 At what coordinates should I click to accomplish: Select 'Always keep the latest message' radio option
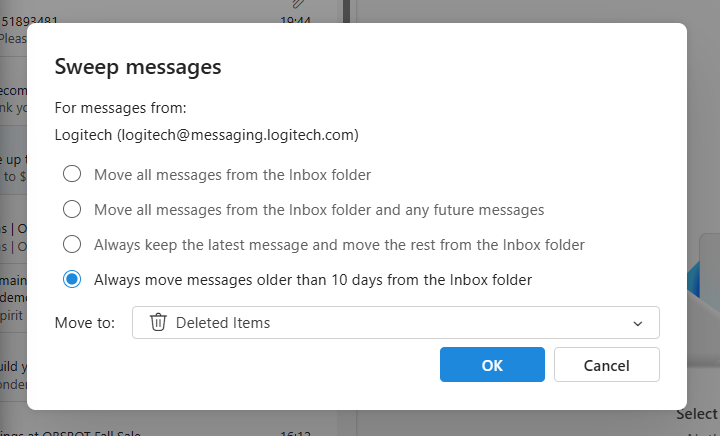point(72,244)
